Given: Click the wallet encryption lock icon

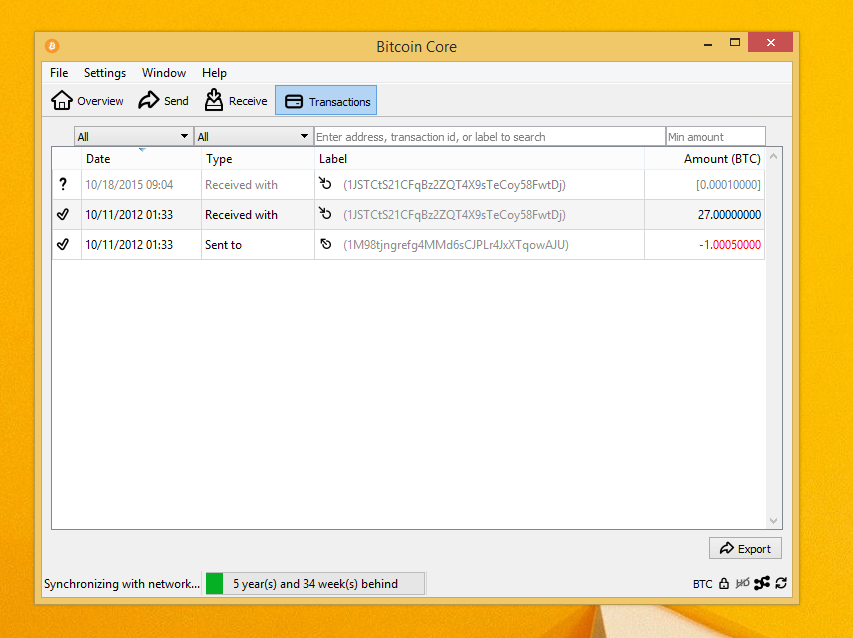Looking at the screenshot, I should click(x=724, y=583).
